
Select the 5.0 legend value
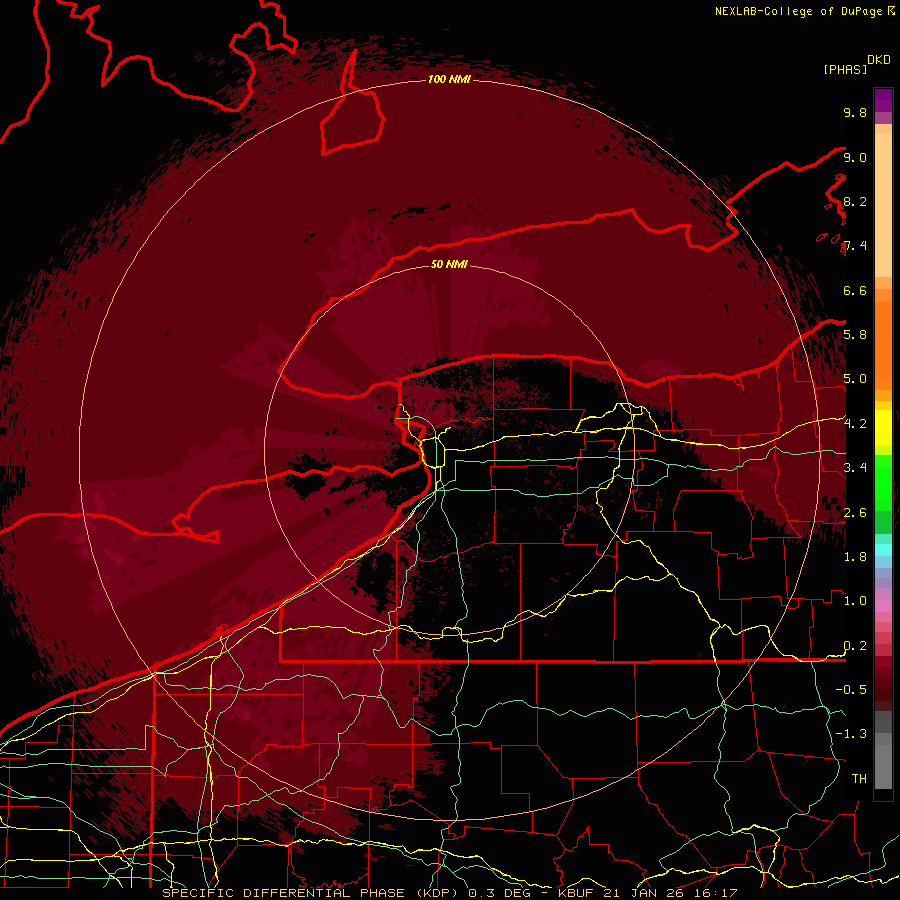click(x=855, y=379)
